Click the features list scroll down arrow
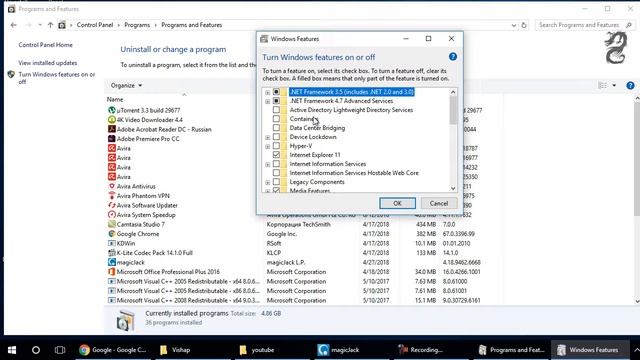640x360 pixels. pyautogui.click(x=453, y=188)
